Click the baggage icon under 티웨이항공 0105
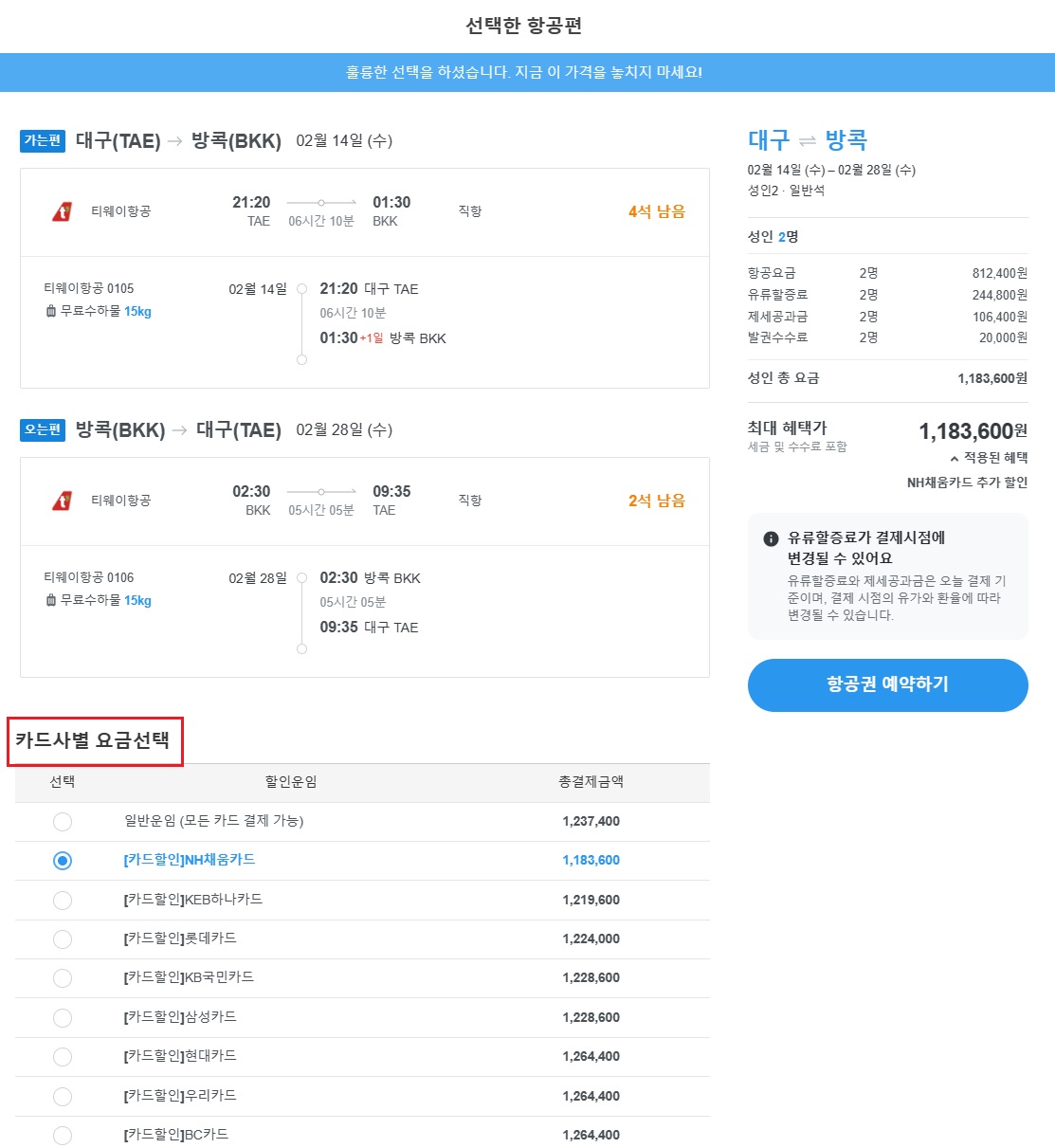The image size is (1055, 1148). [x=51, y=311]
